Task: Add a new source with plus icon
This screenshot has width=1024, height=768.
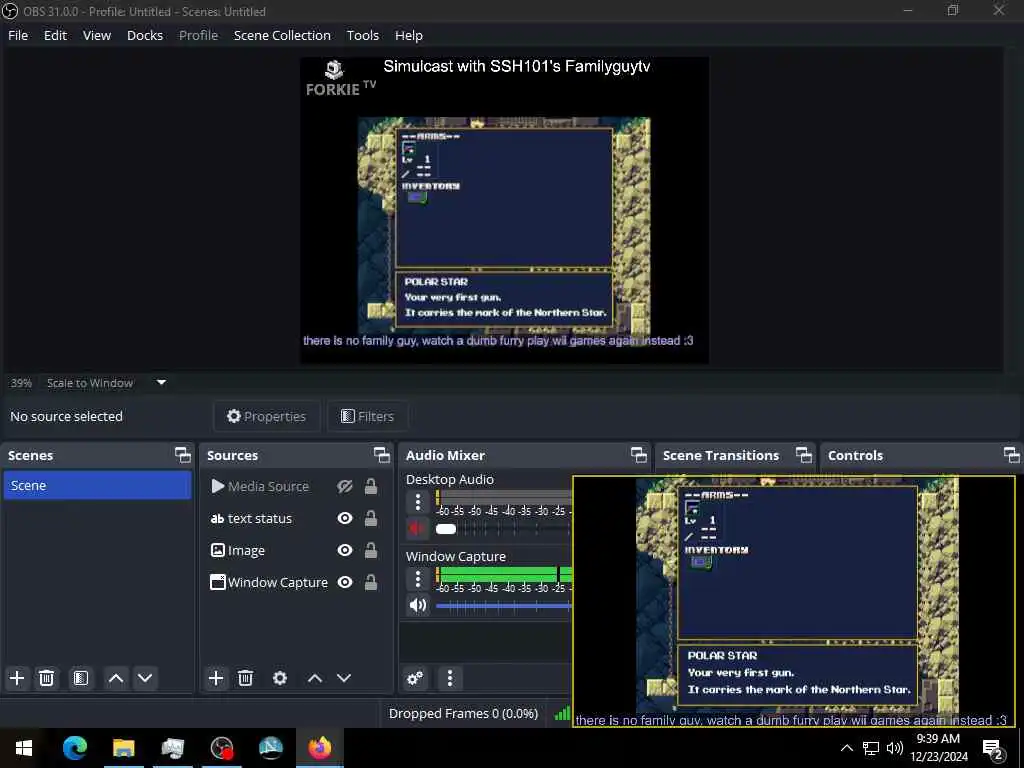Action: pyautogui.click(x=216, y=679)
